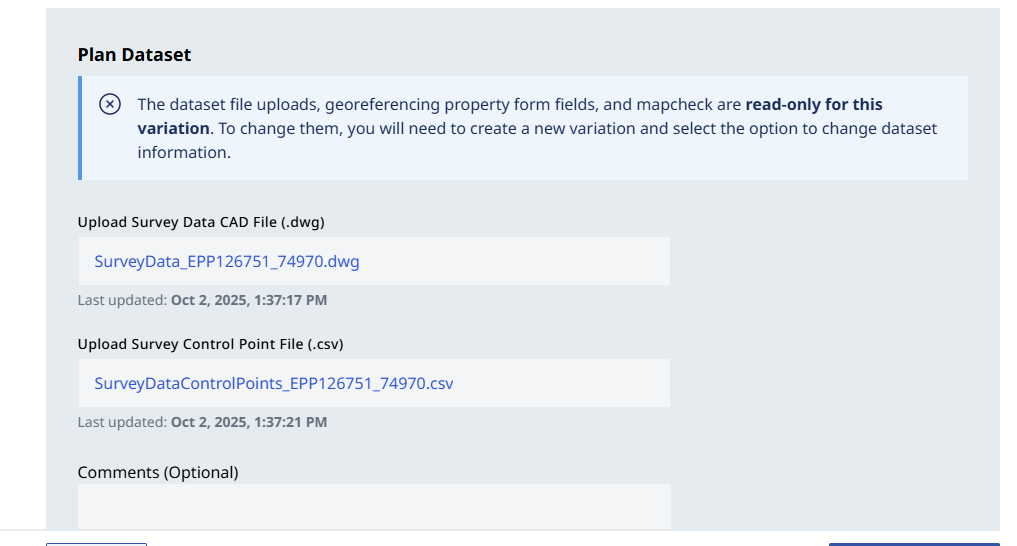
Task: Click the 1:37:21 PM last updated timestamp
Action: tap(249, 422)
